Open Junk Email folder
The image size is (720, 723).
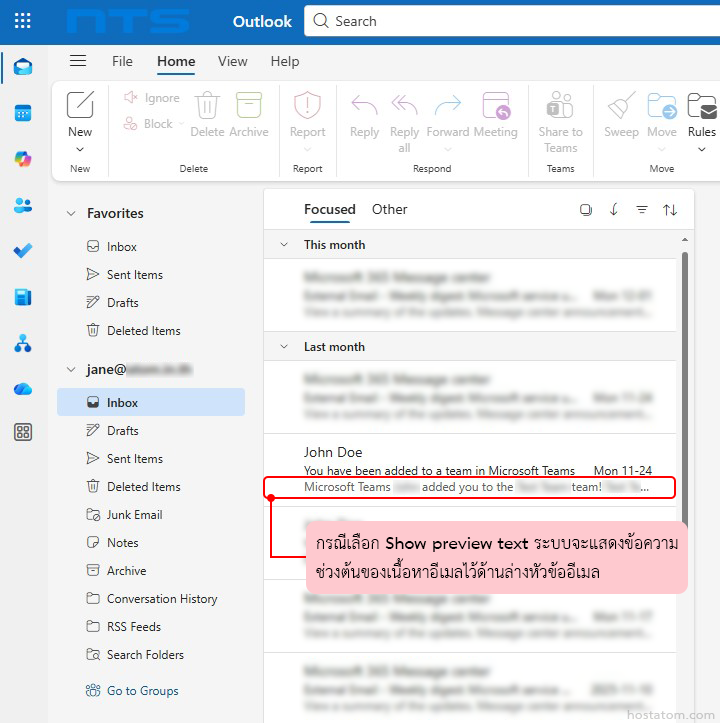pos(151,515)
